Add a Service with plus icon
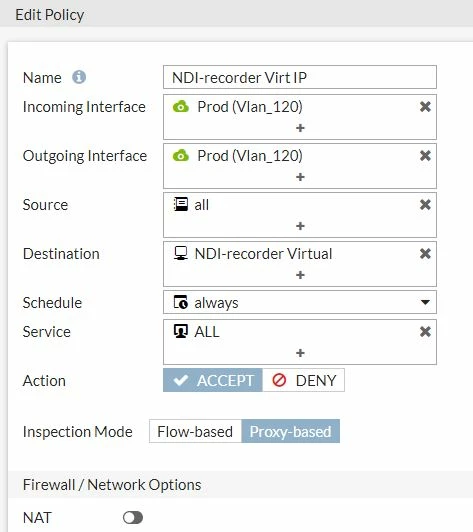 (300, 353)
